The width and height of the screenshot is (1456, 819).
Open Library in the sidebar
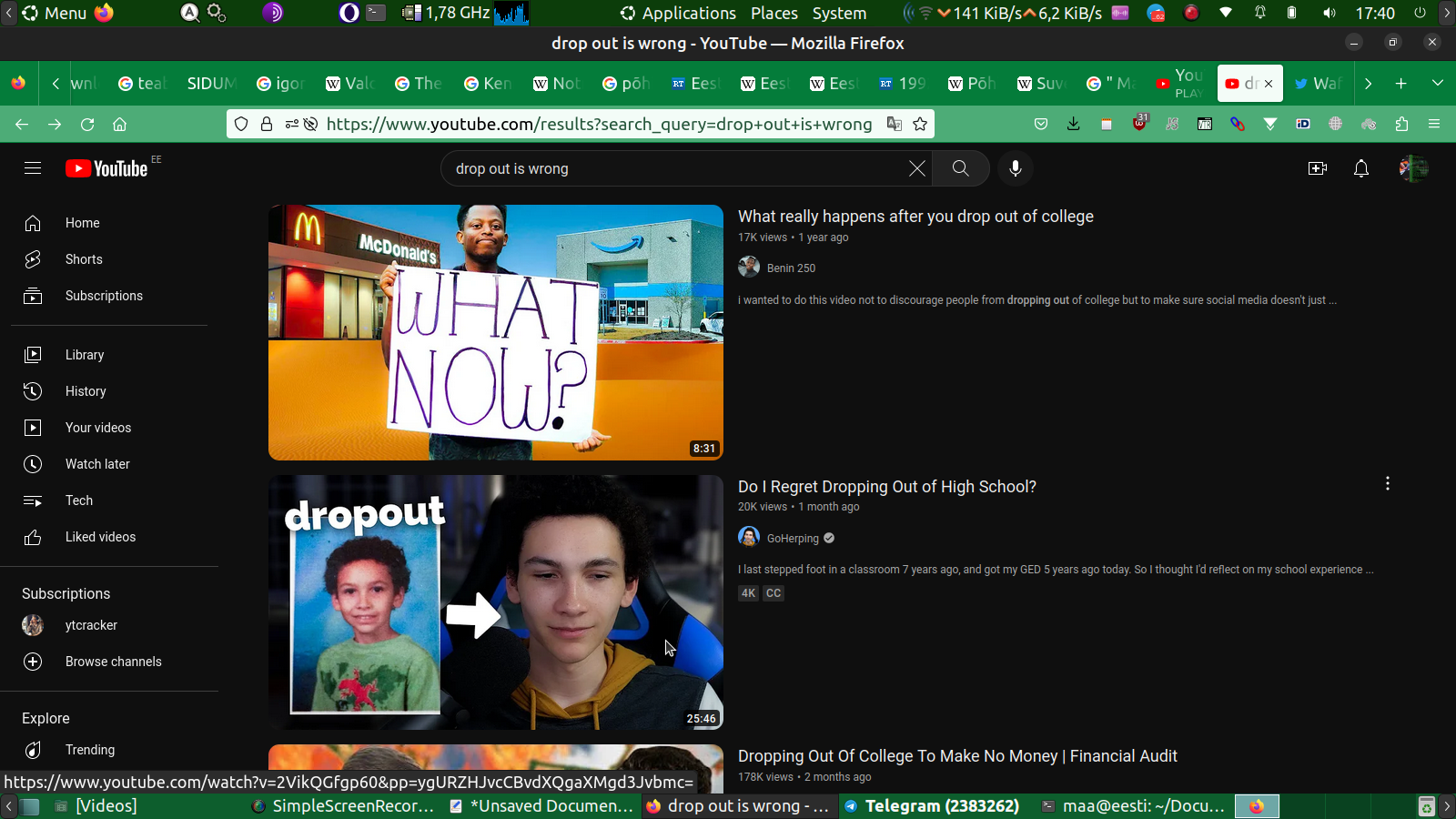pos(109,355)
